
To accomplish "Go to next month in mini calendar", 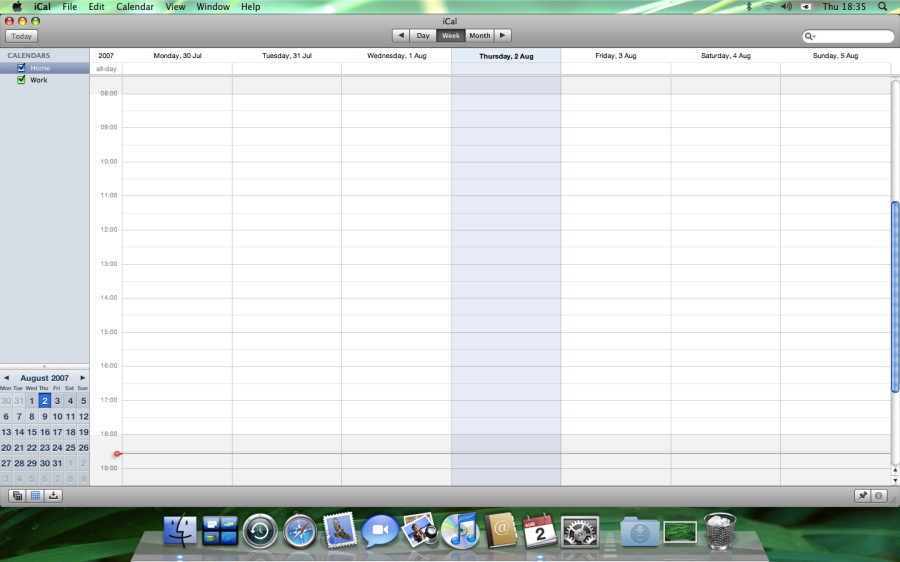I will tap(83, 378).
